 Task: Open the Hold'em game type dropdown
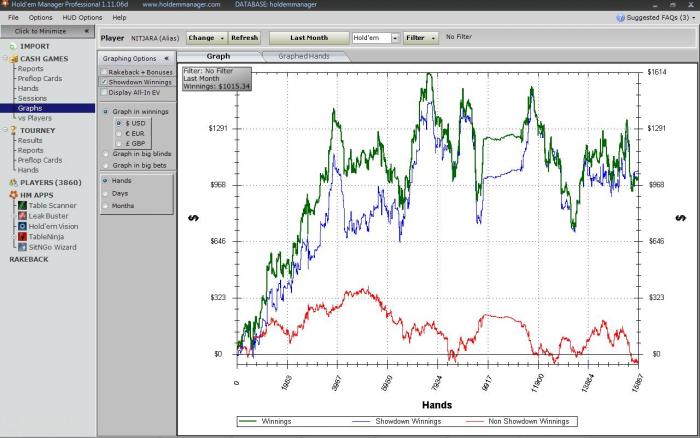[395, 38]
